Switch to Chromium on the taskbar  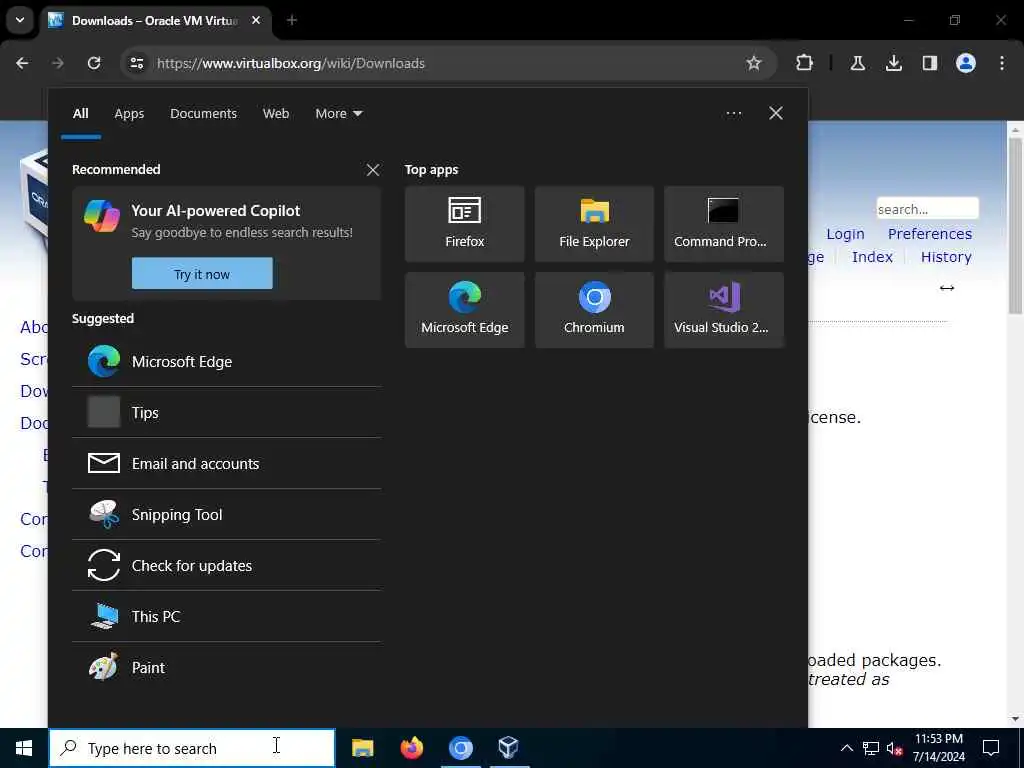click(460, 748)
